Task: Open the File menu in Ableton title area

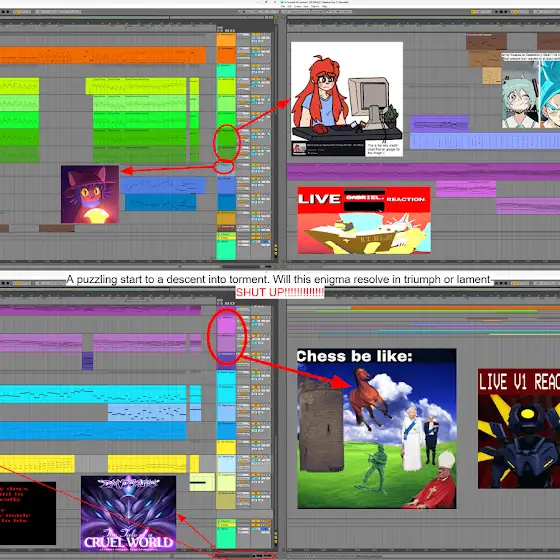Action: (x=283, y=6)
